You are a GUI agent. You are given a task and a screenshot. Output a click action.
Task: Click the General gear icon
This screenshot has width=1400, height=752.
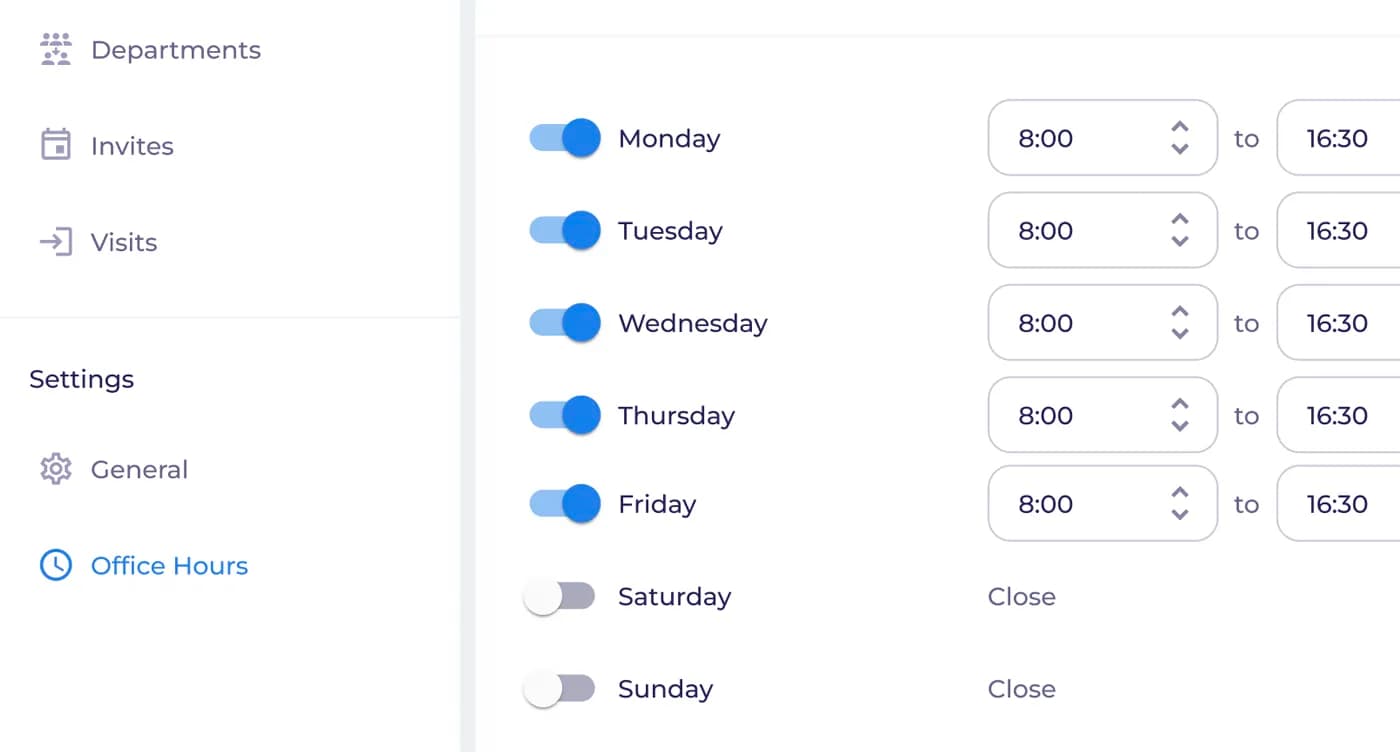pos(56,469)
